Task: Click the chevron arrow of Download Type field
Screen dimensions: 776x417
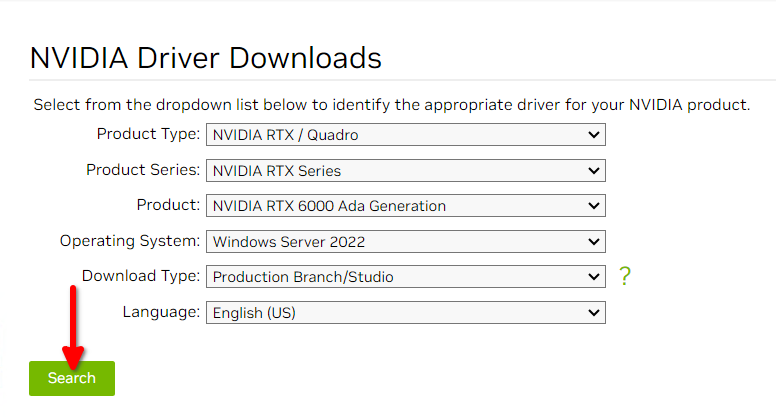Action: [x=594, y=277]
